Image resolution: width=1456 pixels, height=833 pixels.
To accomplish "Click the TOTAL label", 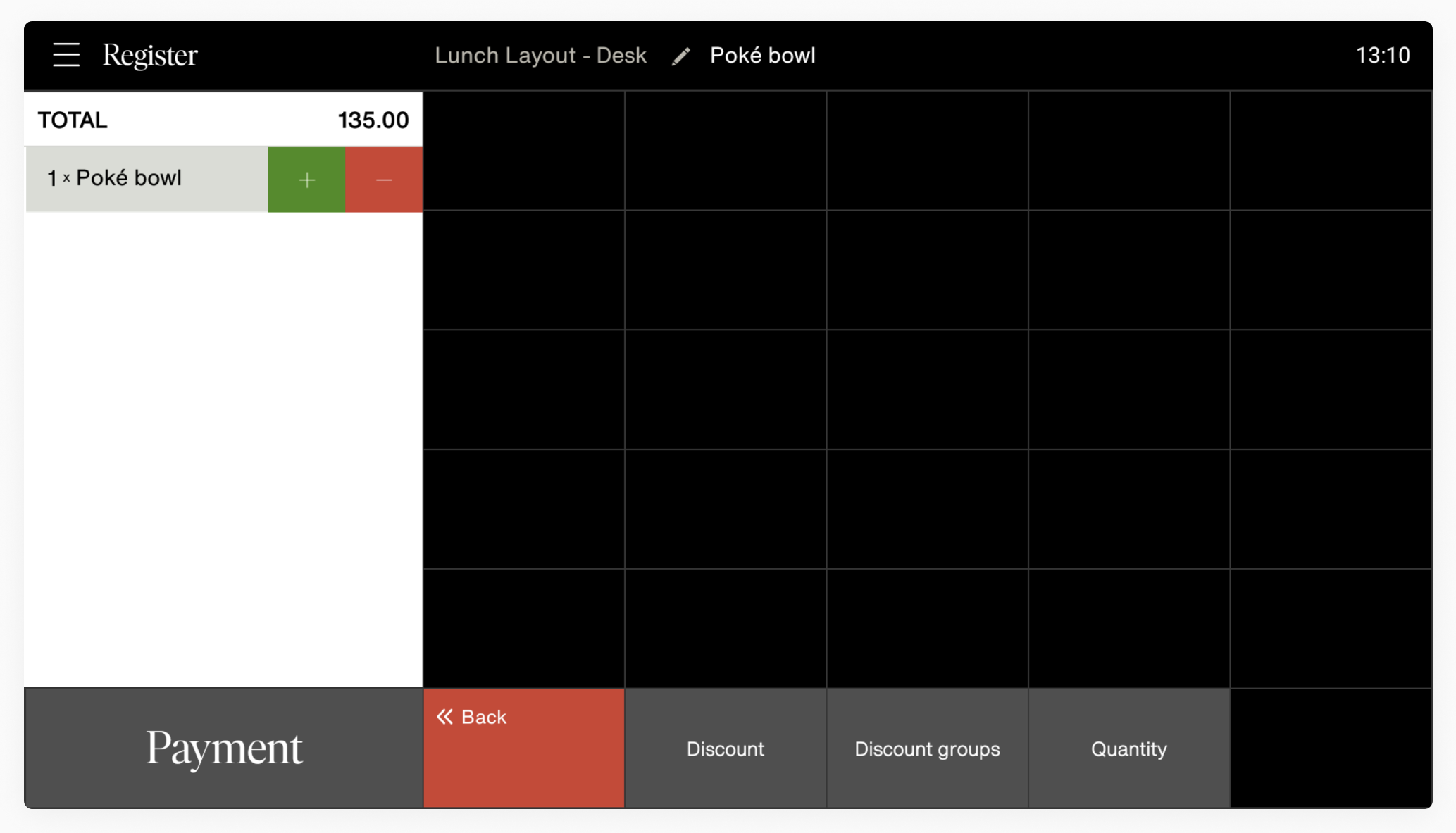I will point(73,120).
